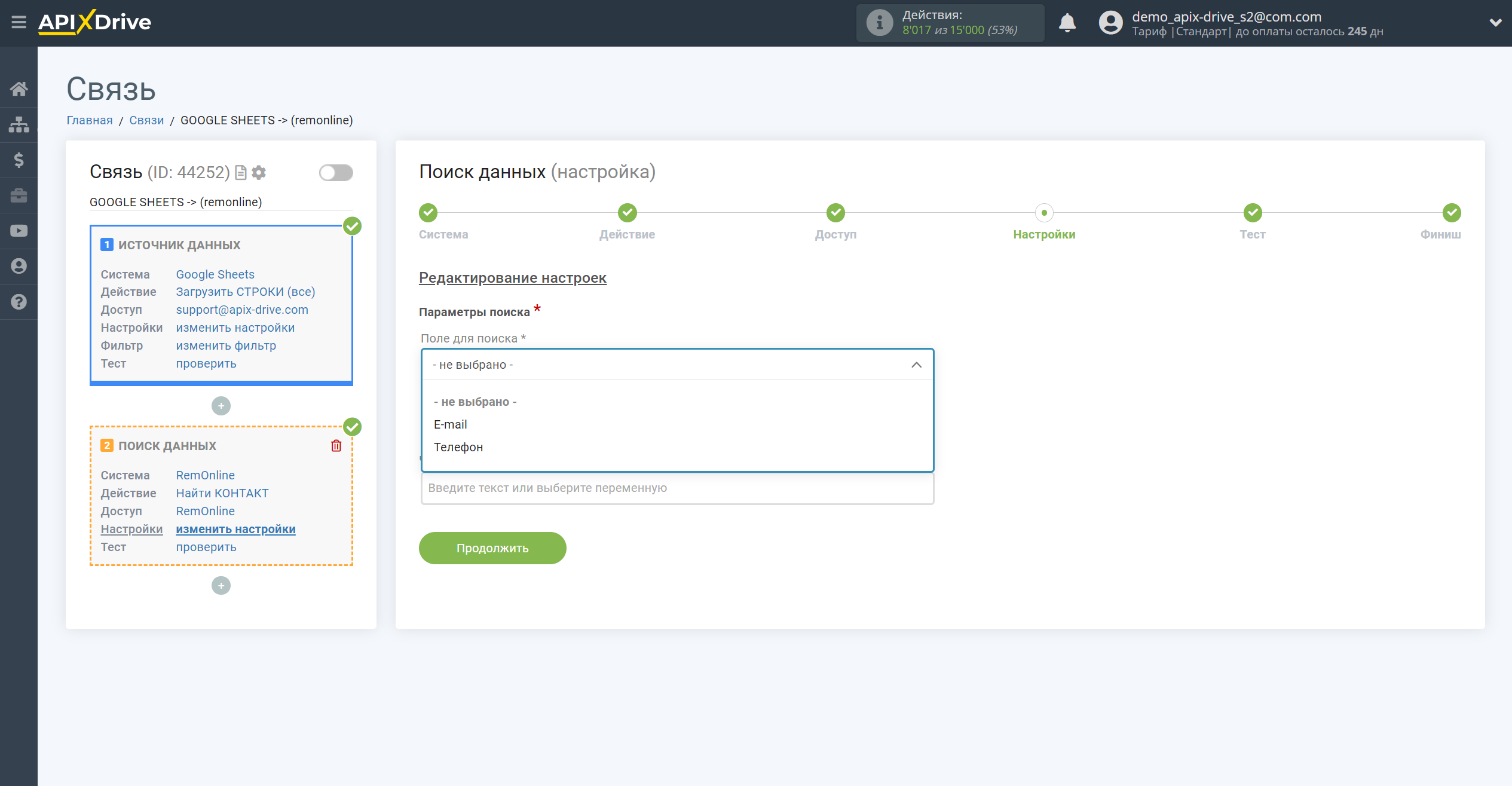1512x786 pixels.
Task: Click the ПОИСК ДАННЫХ block header
Action: click(x=167, y=446)
